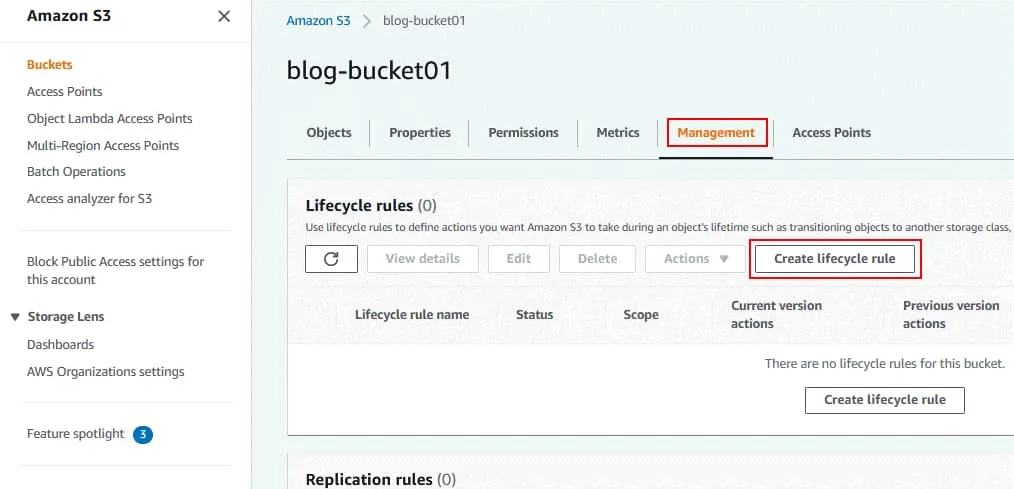This screenshot has height=489, width=1014.
Task: Collapse the Storage Lens section
Action: [15, 317]
